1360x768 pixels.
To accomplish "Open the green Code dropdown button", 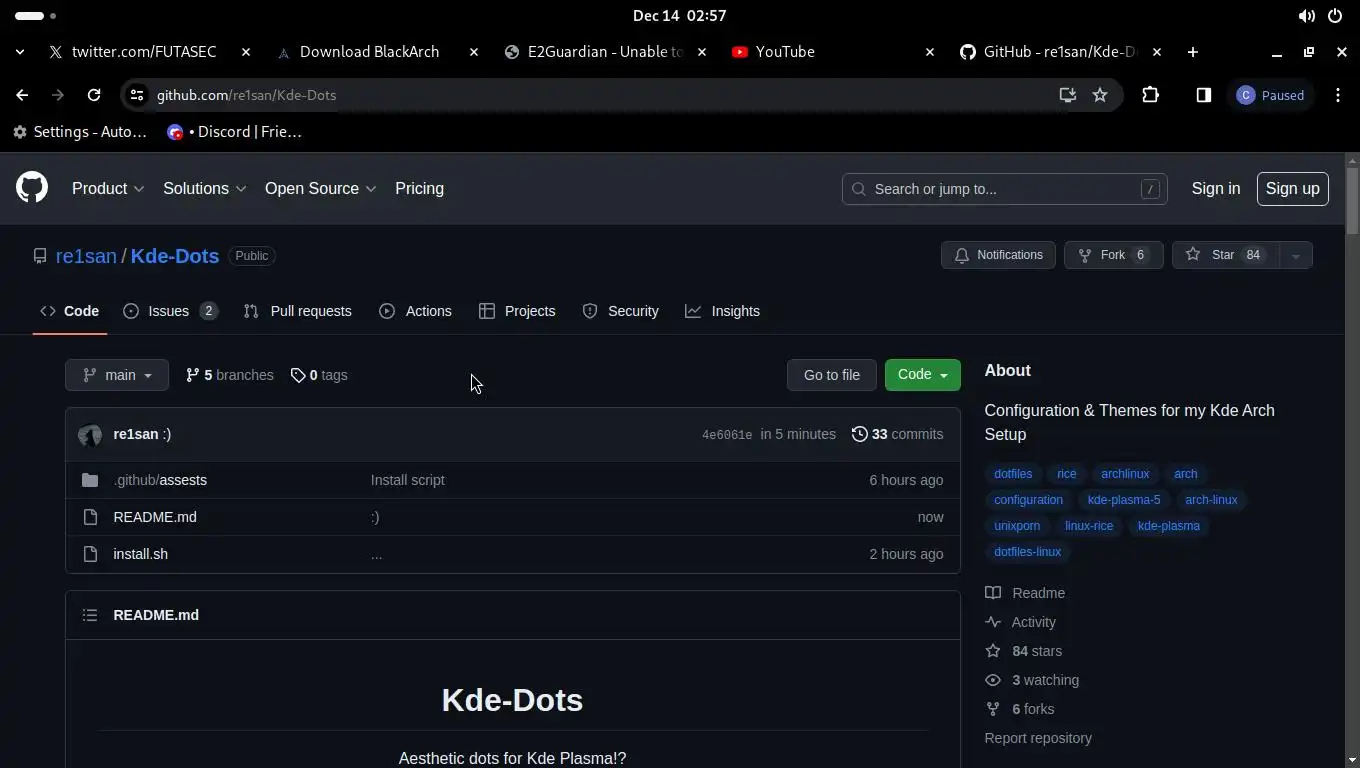I will point(922,375).
